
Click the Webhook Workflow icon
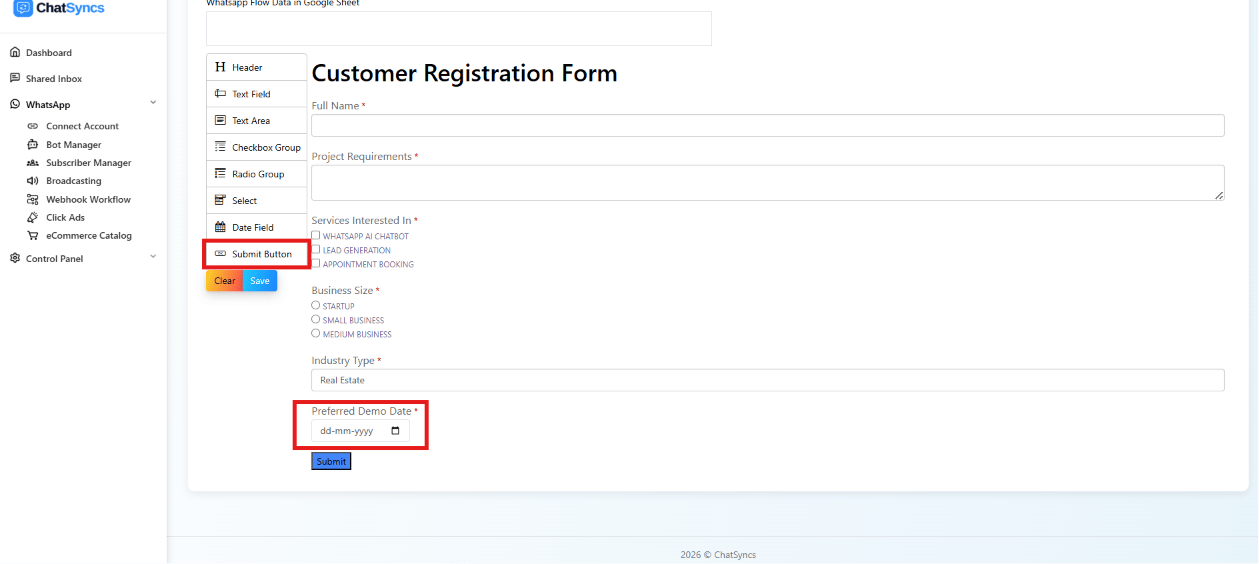33,199
